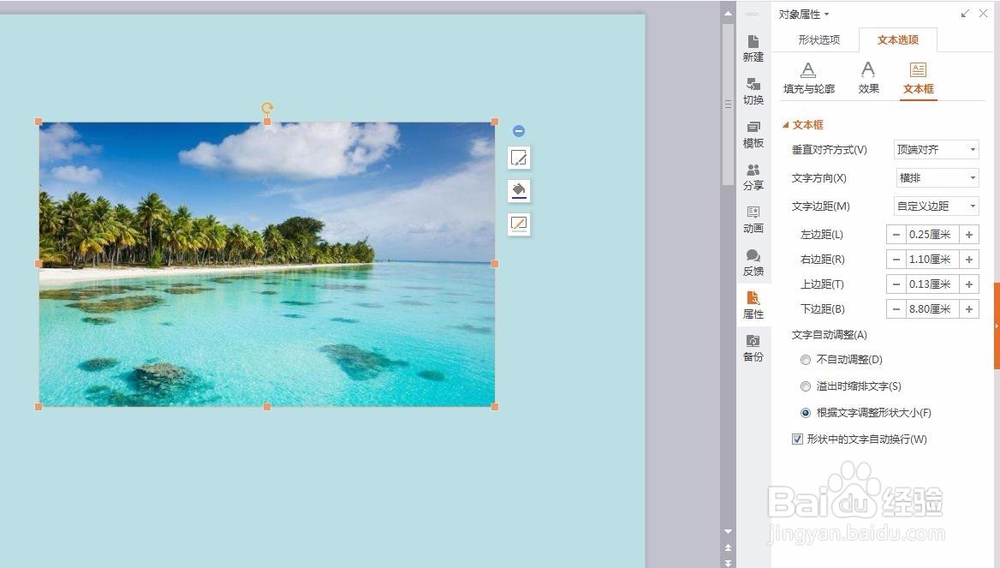
Task: Close the 对象属性 pane
Action: pyautogui.click(x=983, y=13)
